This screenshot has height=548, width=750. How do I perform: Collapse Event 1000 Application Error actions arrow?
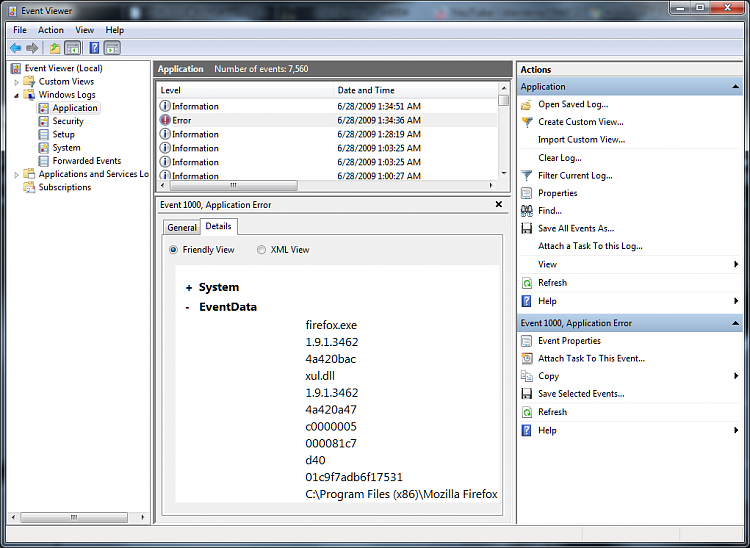click(735, 324)
